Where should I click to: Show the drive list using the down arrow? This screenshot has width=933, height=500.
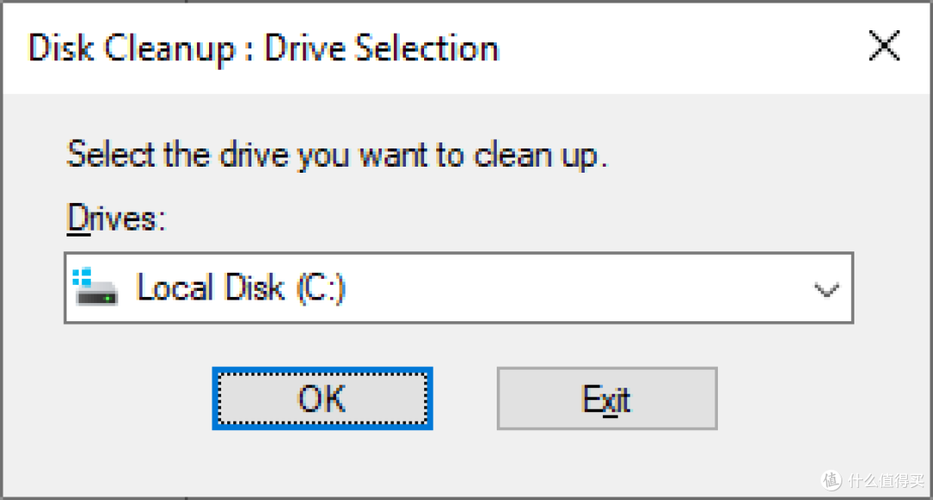pos(826,290)
